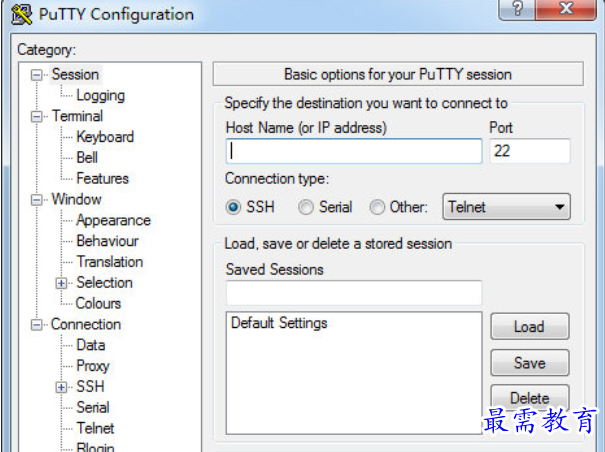Click the Port number field
605x452 pixels.
click(529, 151)
